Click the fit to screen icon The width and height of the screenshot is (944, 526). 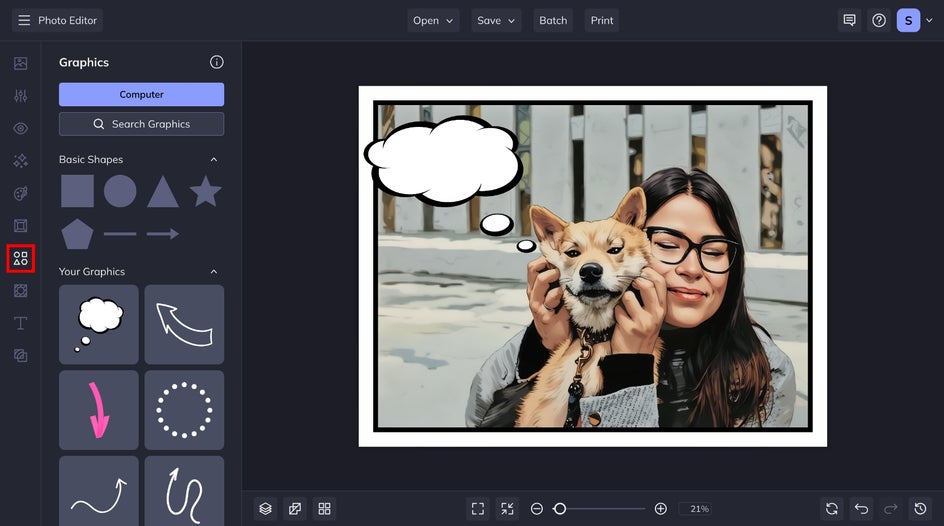point(478,509)
